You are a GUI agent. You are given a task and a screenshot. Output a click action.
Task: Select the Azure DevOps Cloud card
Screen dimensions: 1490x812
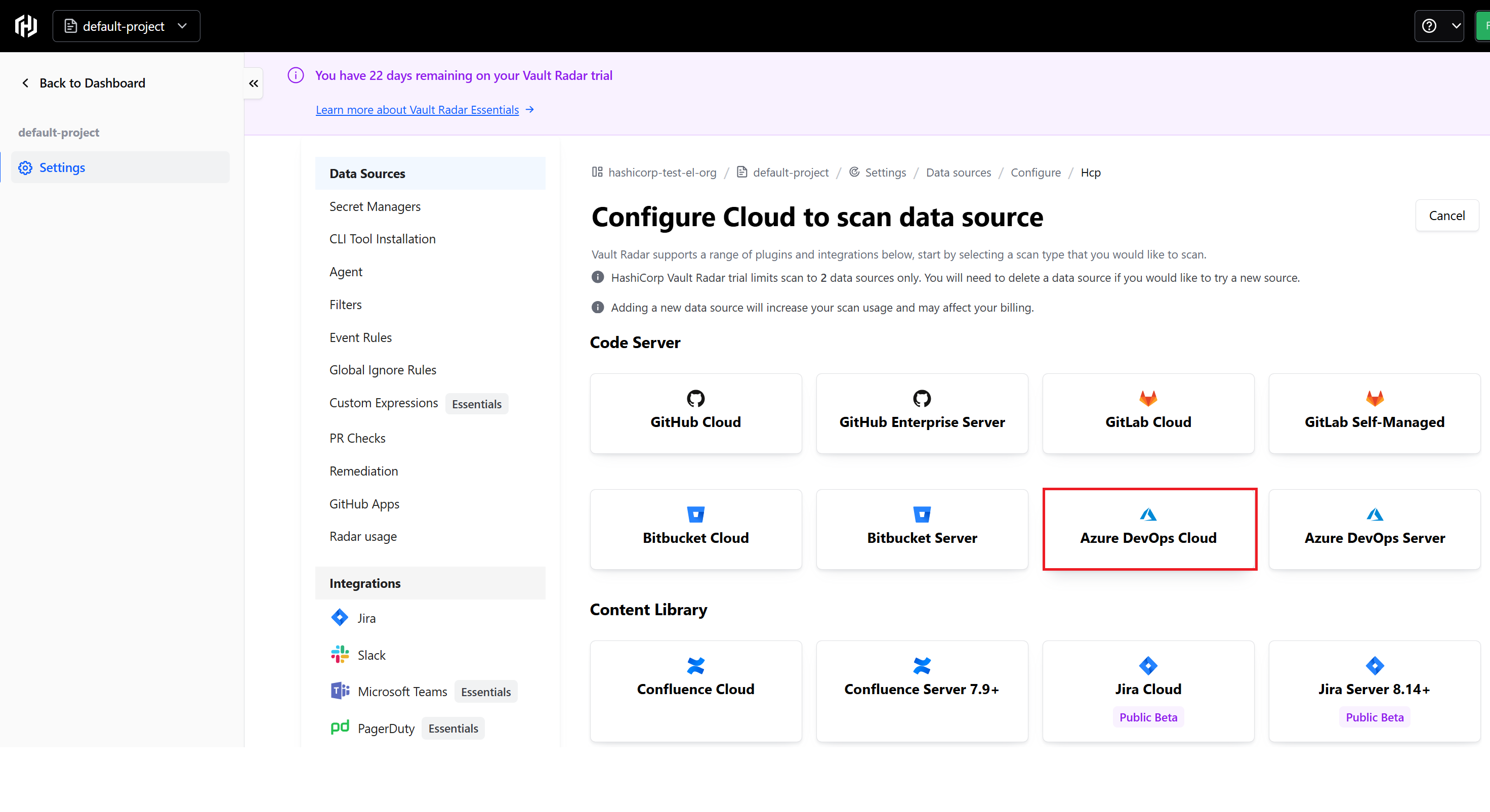tap(1149, 529)
